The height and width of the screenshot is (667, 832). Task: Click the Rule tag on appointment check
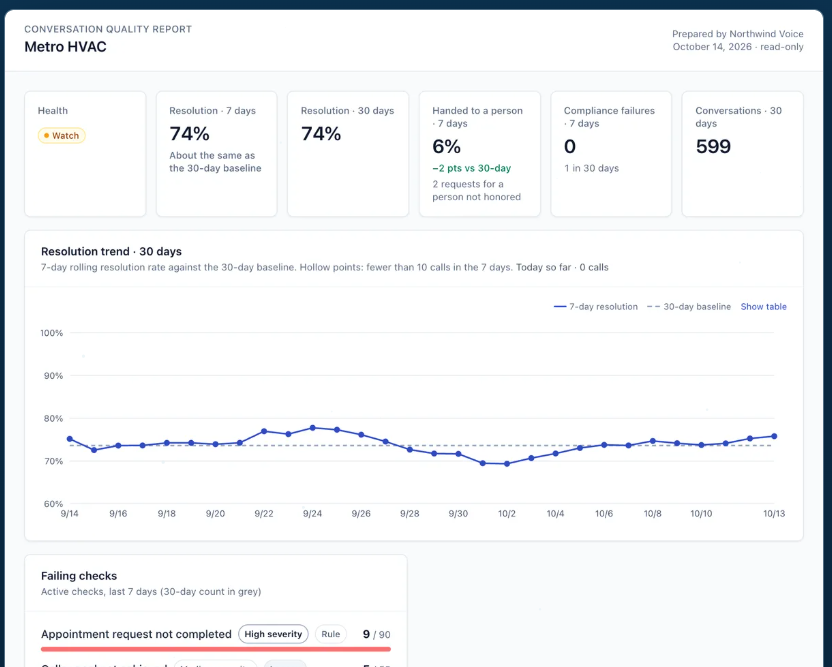(x=331, y=634)
